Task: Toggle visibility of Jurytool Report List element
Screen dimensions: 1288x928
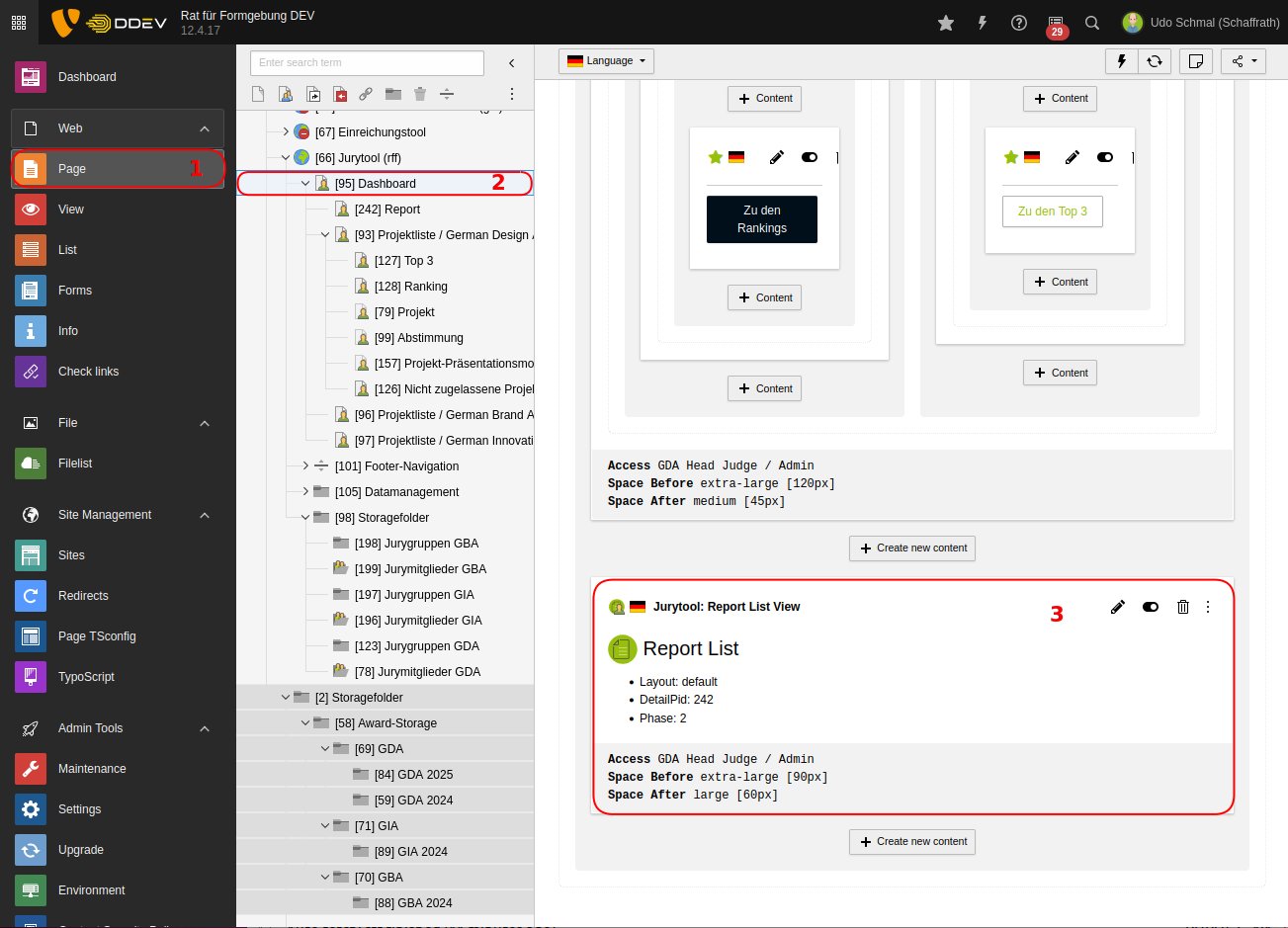Action: pyautogui.click(x=1150, y=607)
